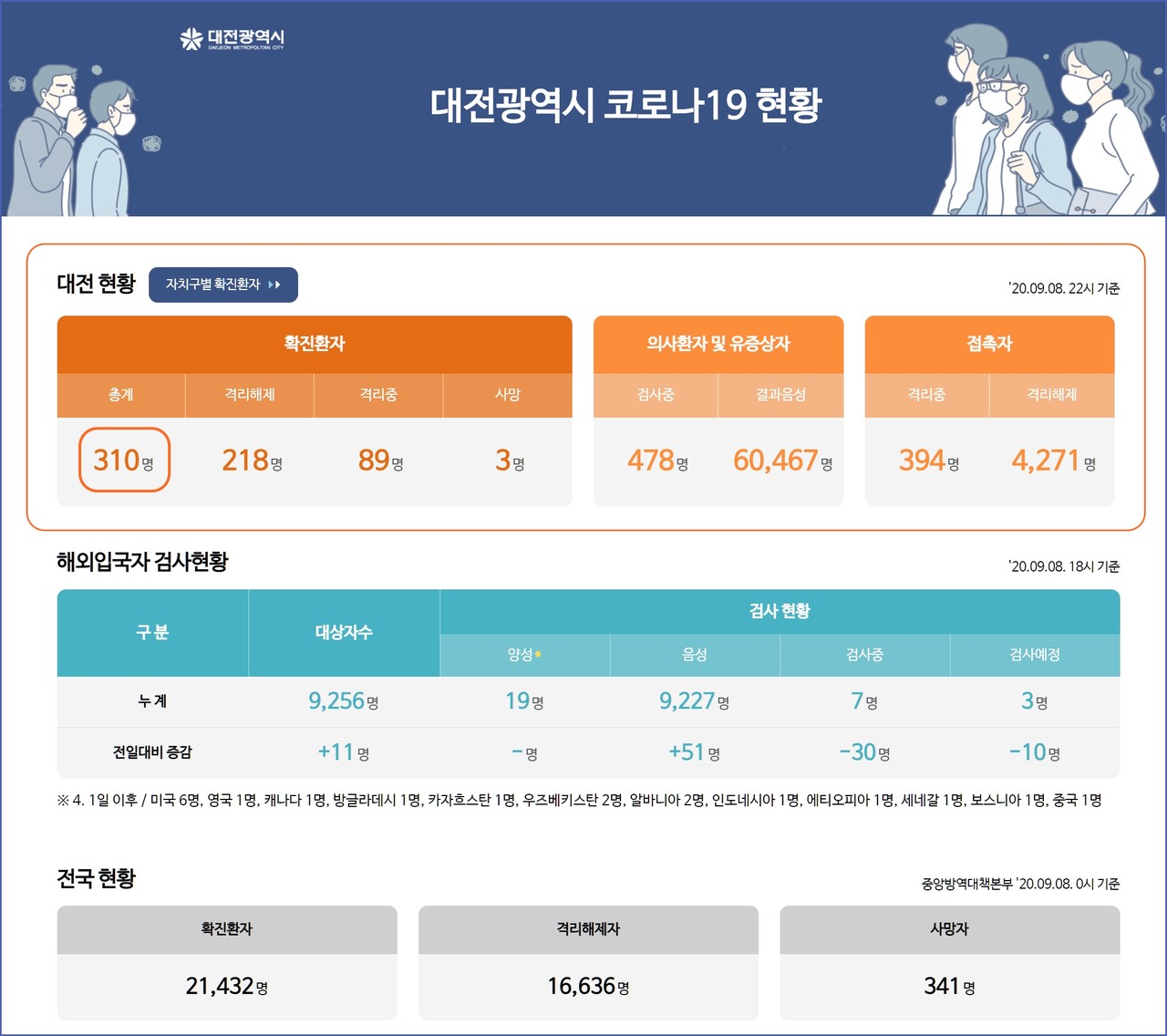Select the 전일대비 증감 row label
The image size is (1167, 1036).
pyautogui.click(x=152, y=752)
